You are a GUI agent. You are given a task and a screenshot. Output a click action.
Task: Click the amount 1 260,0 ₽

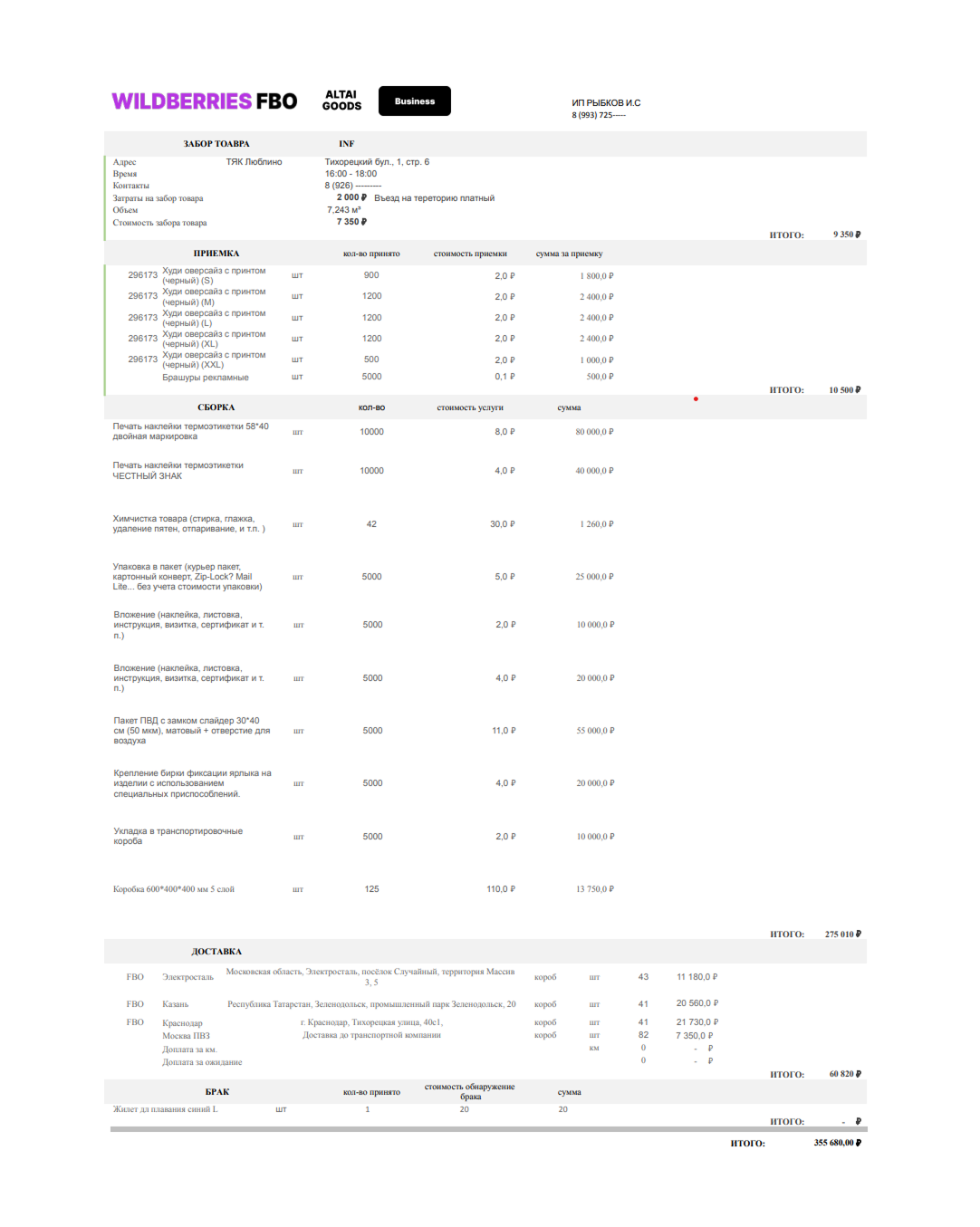(x=597, y=524)
